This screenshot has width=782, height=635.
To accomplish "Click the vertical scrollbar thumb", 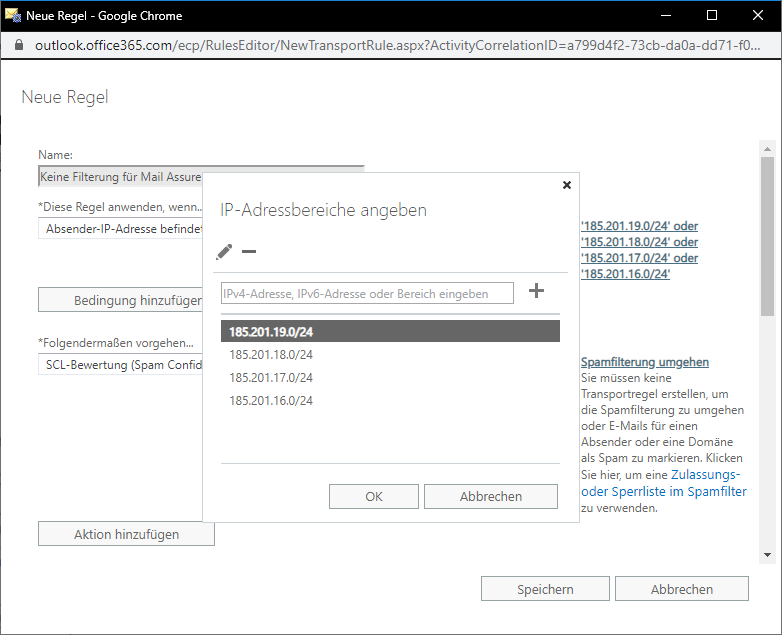I will click(767, 236).
